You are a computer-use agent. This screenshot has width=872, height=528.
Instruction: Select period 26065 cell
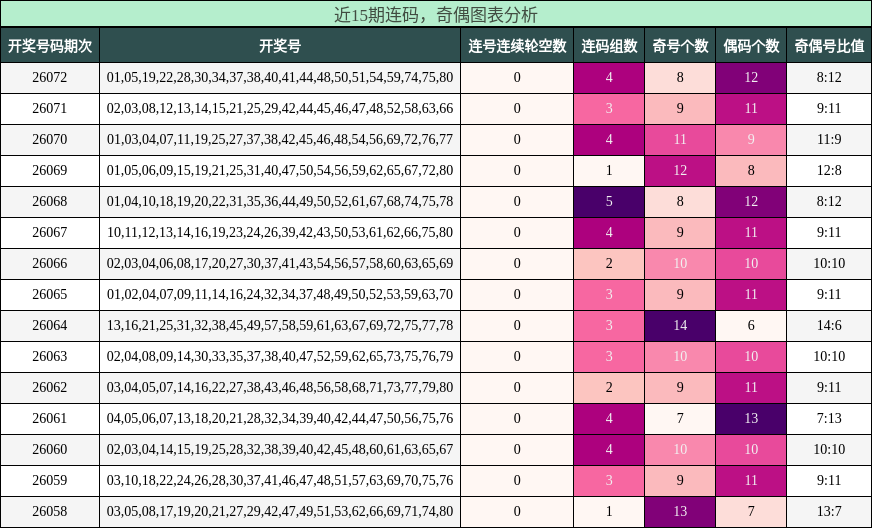[50, 294]
